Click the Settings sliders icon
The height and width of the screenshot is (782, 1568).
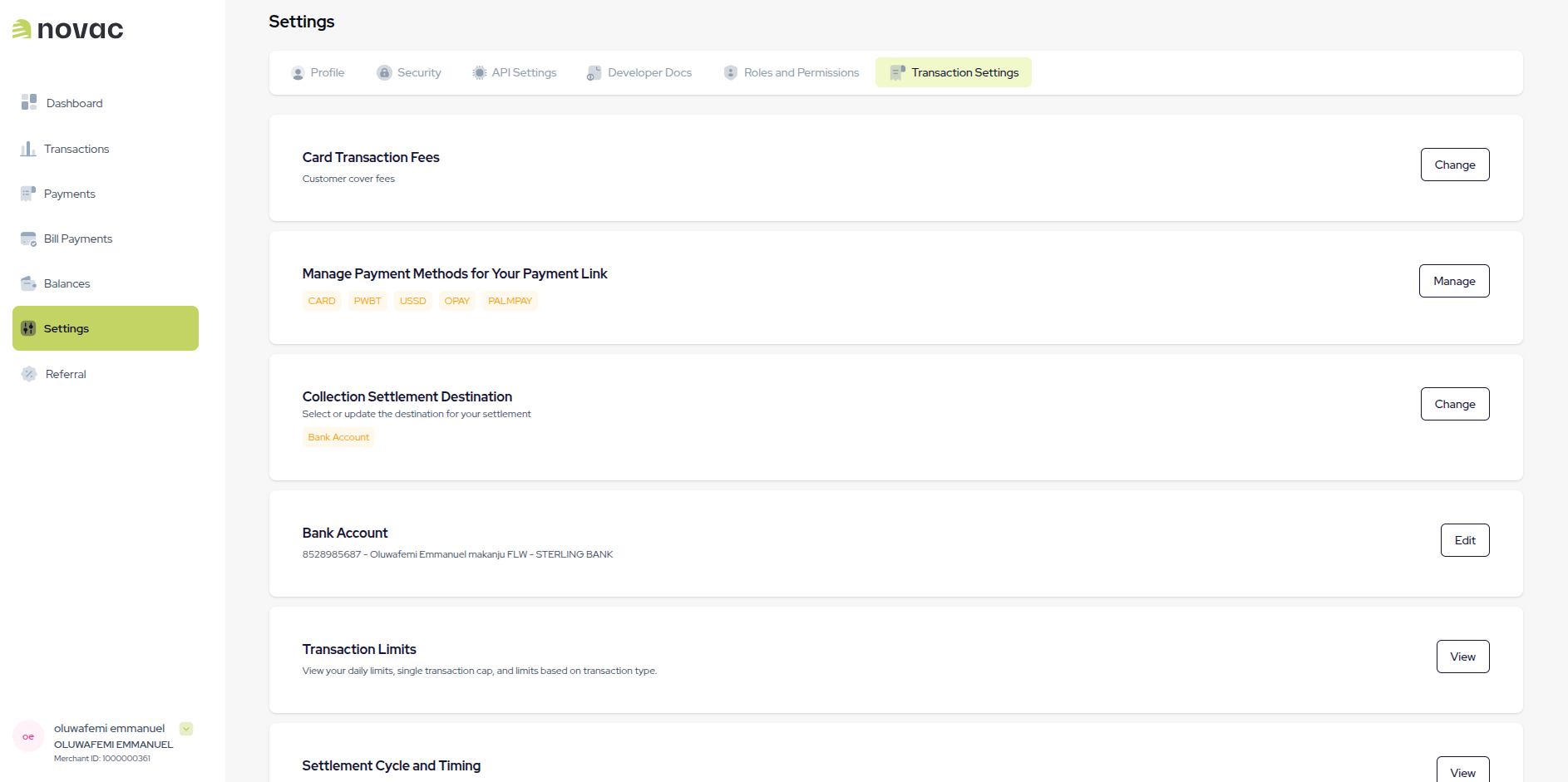[x=28, y=327]
